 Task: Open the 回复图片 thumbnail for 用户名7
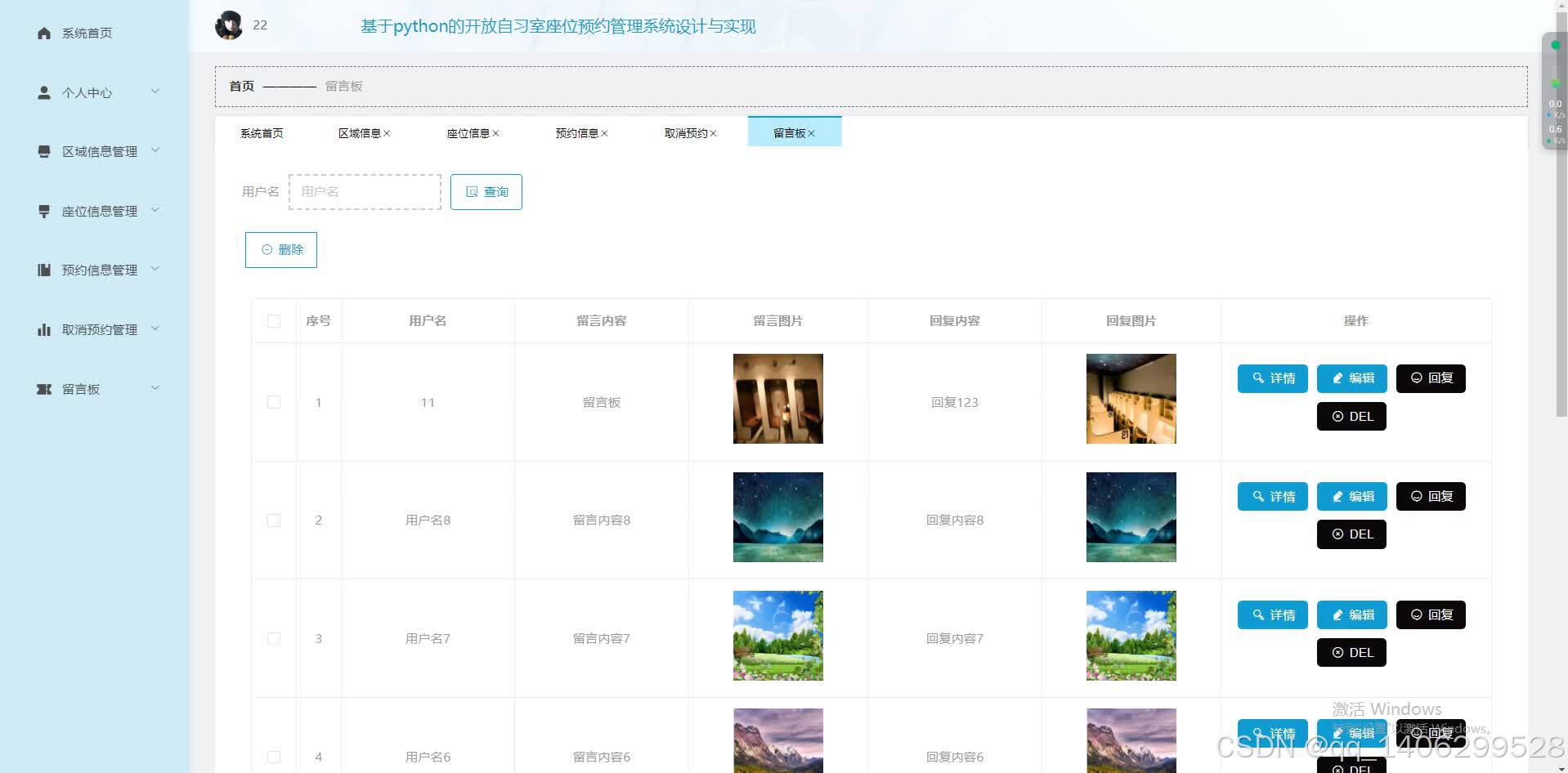pyautogui.click(x=1131, y=636)
